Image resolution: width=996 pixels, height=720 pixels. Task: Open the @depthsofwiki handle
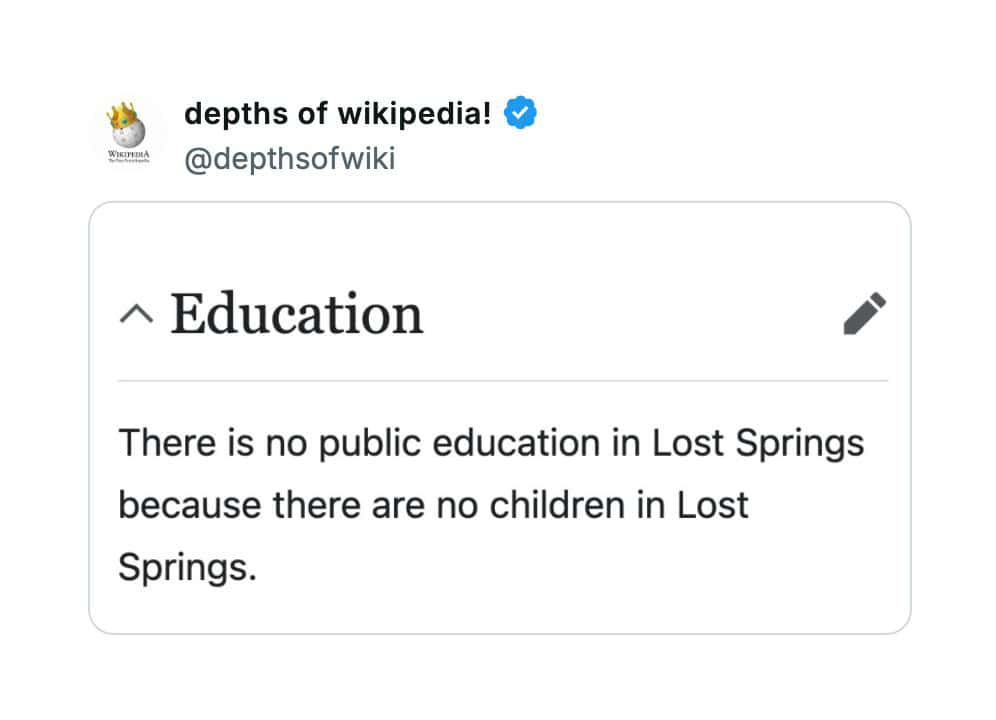(x=290, y=159)
